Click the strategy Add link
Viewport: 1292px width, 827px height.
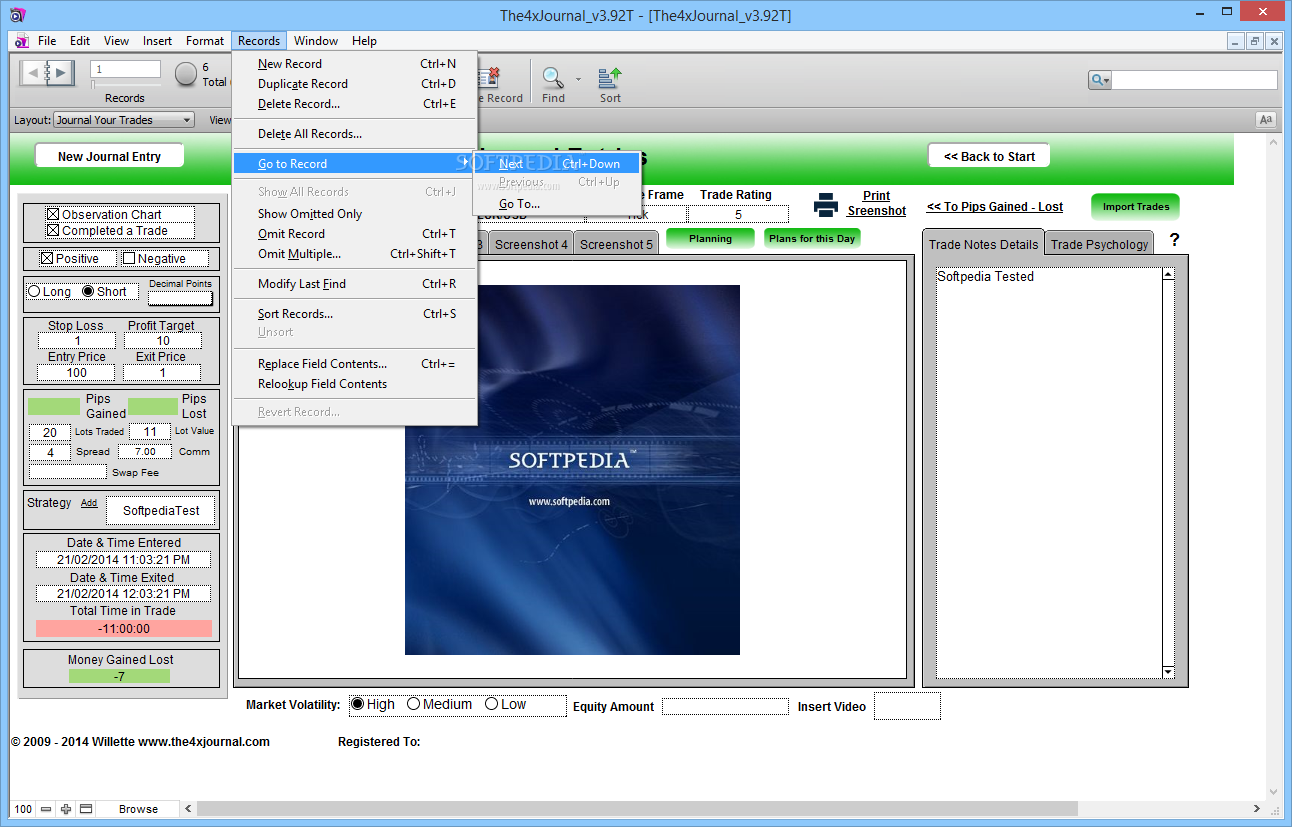pos(89,504)
